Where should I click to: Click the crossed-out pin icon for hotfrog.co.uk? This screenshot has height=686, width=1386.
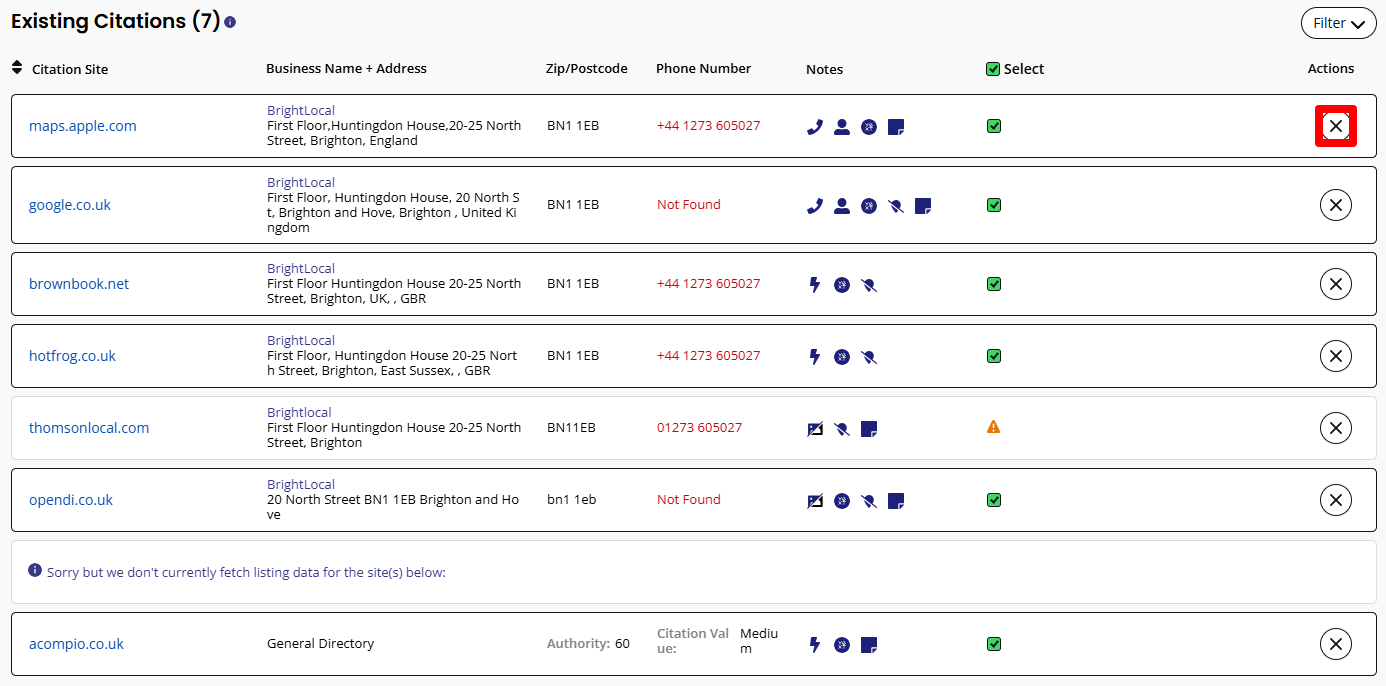(x=869, y=357)
